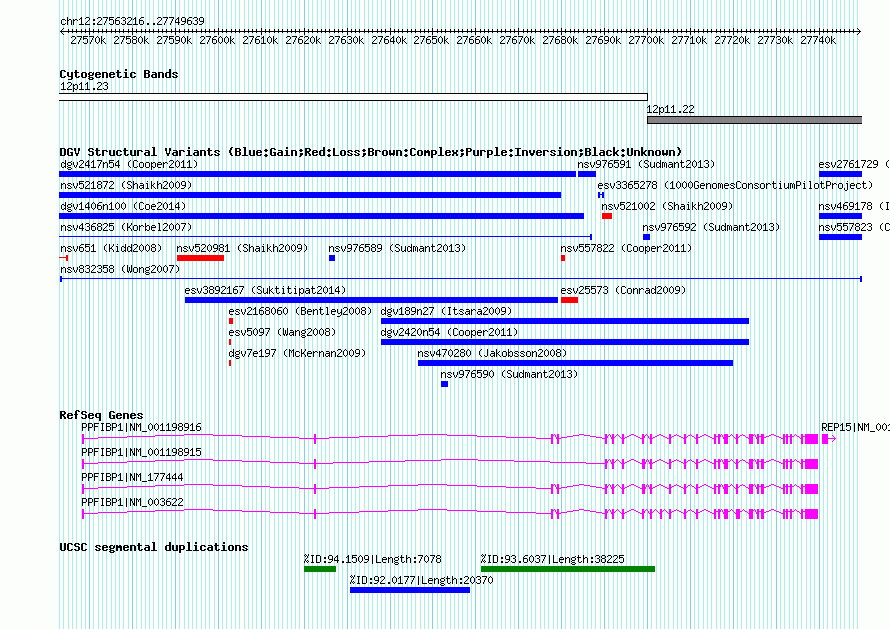
Task: Open the Cytogenetic Bands track title
Action: tap(119, 74)
